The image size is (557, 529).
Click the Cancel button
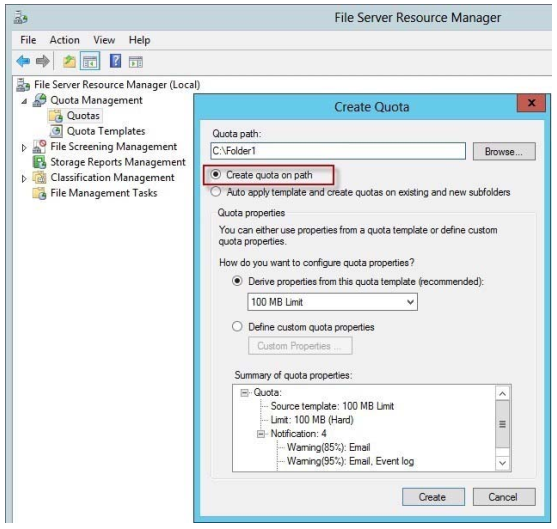click(x=504, y=497)
